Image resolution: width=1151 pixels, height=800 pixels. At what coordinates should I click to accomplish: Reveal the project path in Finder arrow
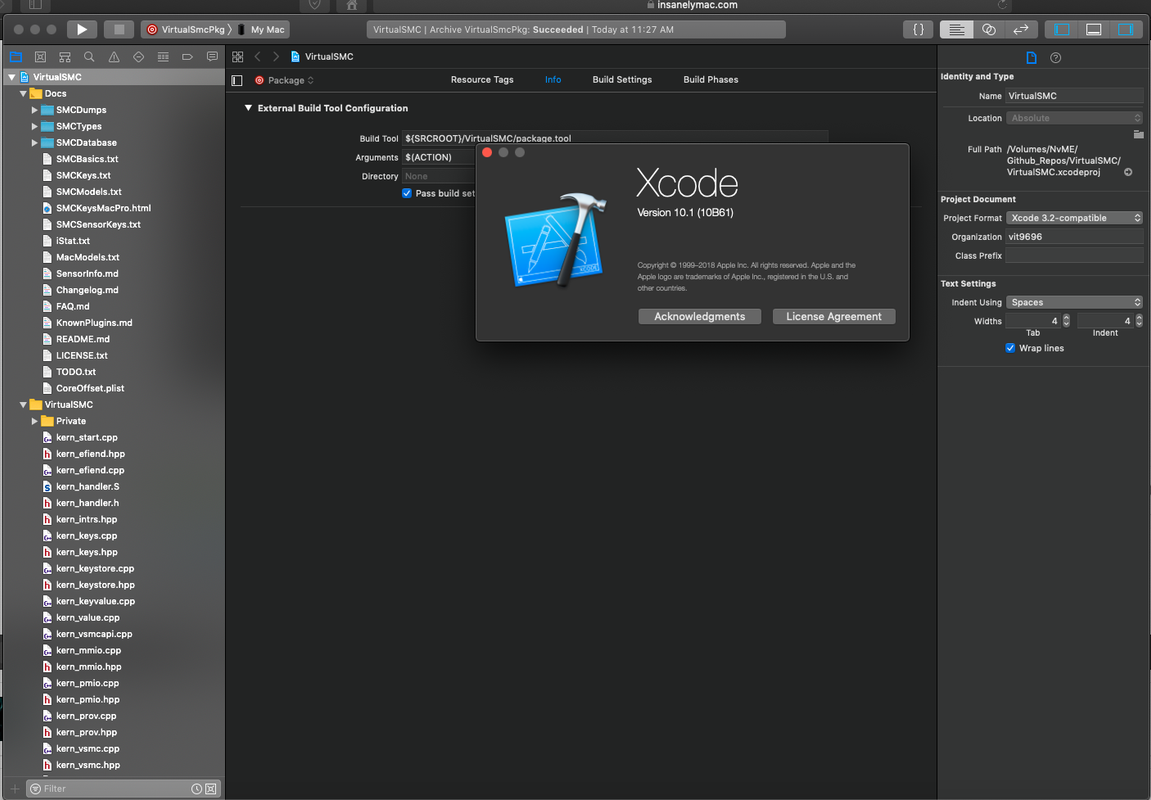pos(1128,172)
